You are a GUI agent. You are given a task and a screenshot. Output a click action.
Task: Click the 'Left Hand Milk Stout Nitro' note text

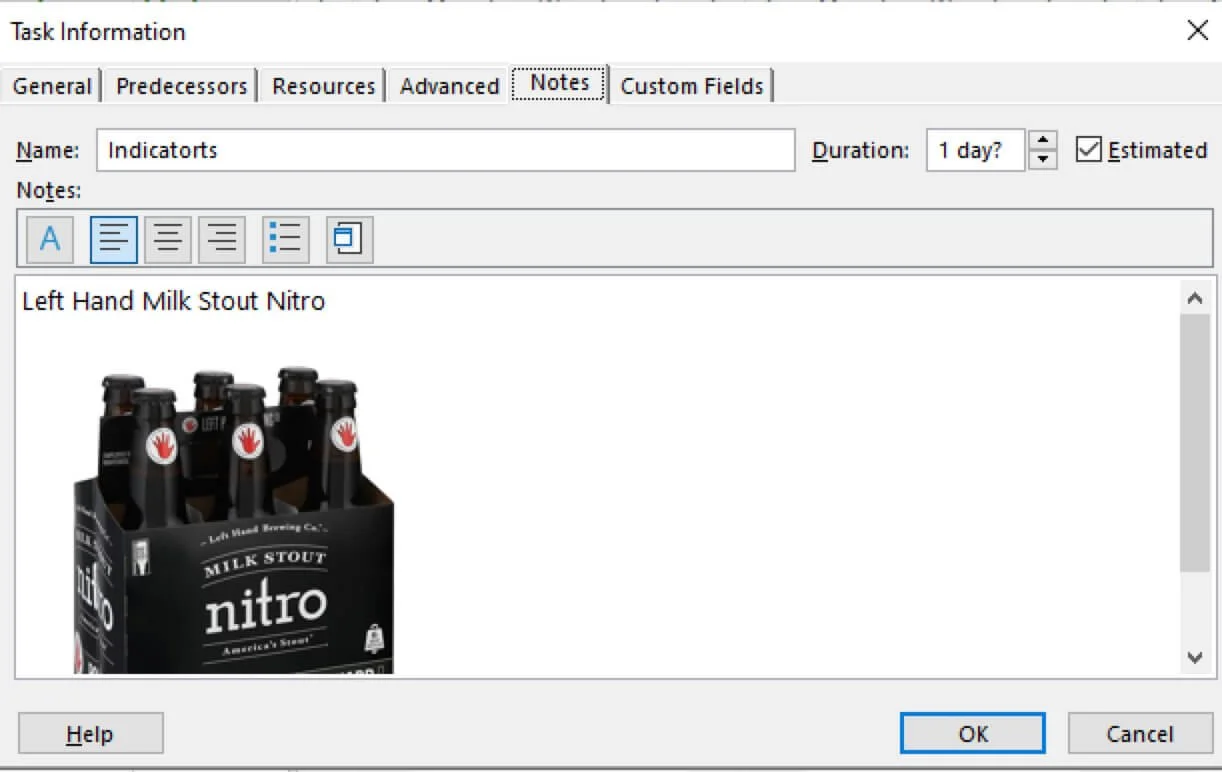tap(174, 301)
